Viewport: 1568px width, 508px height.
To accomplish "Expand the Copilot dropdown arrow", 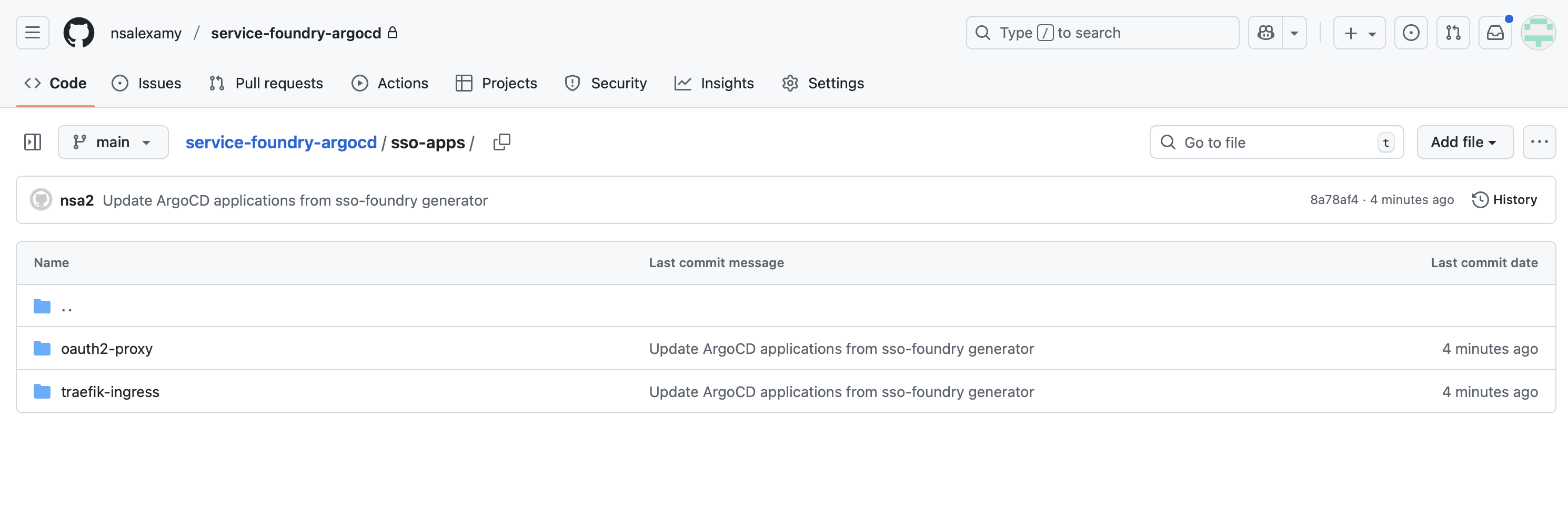I will pos(1294,33).
